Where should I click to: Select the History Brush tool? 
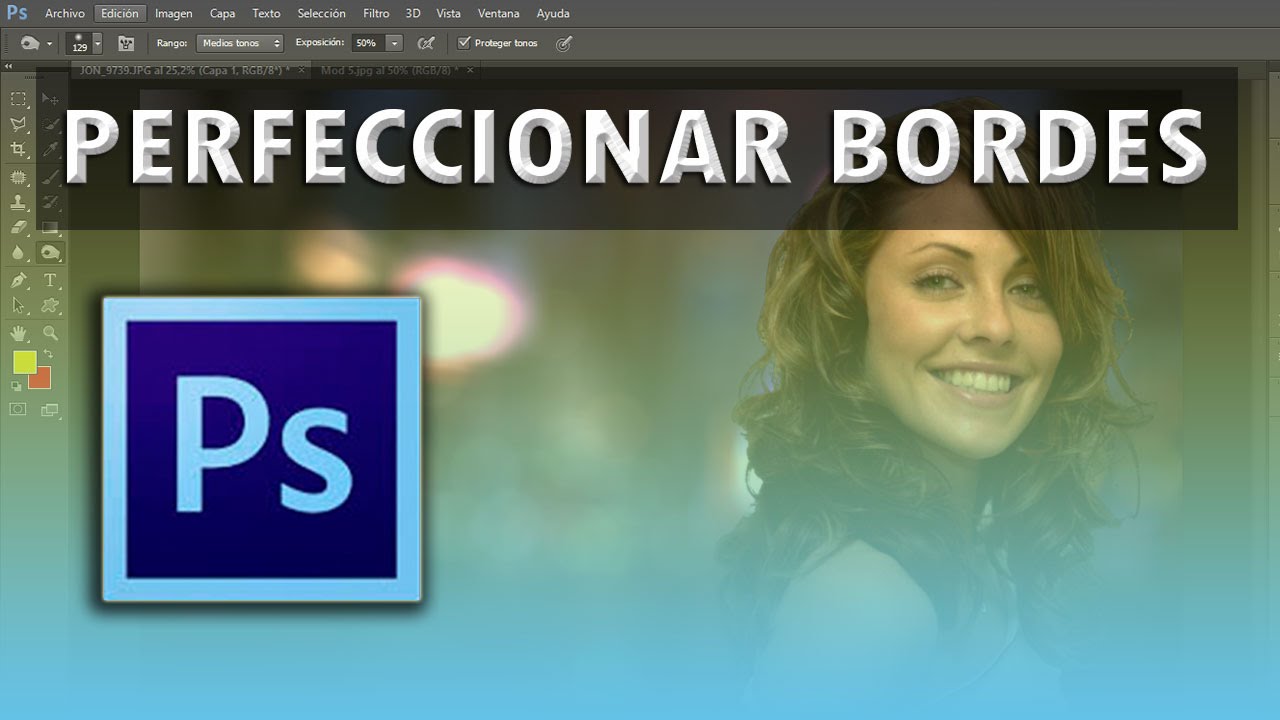(x=50, y=202)
